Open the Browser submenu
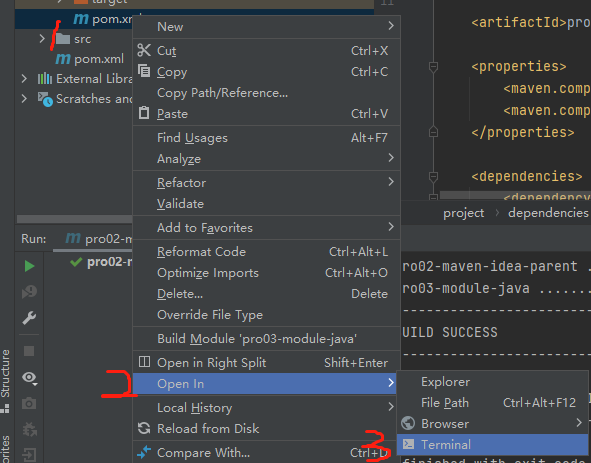Viewport: 591px width, 463px height. (492, 424)
